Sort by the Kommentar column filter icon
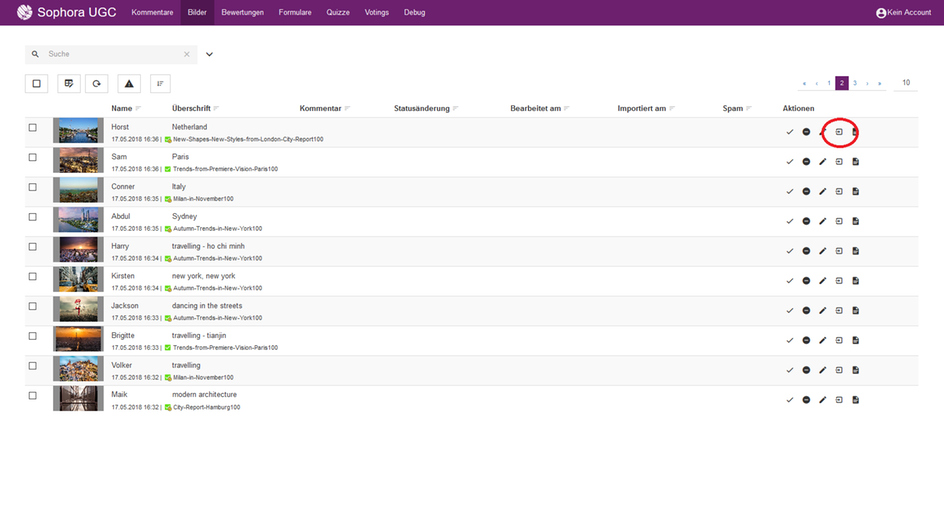Viewport: 944px width, 513px height. coord(347,108)
